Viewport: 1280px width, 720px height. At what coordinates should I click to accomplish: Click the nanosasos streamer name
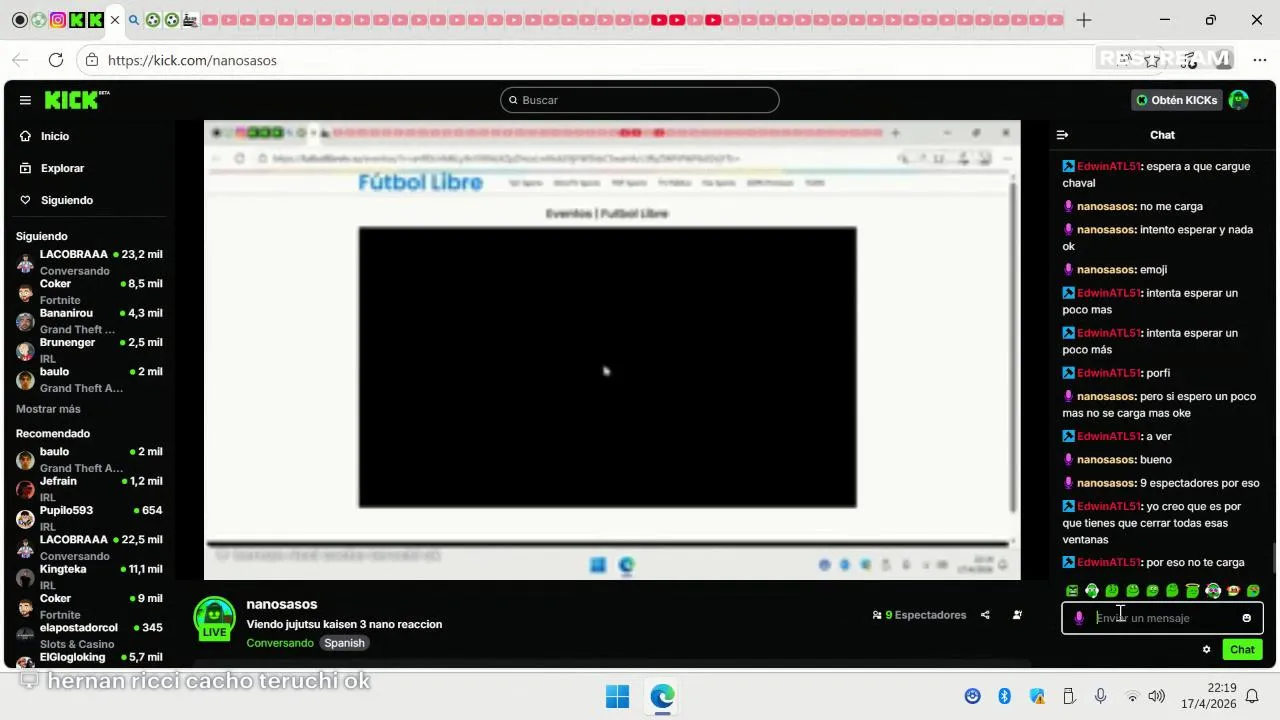(x=282, y=604)
